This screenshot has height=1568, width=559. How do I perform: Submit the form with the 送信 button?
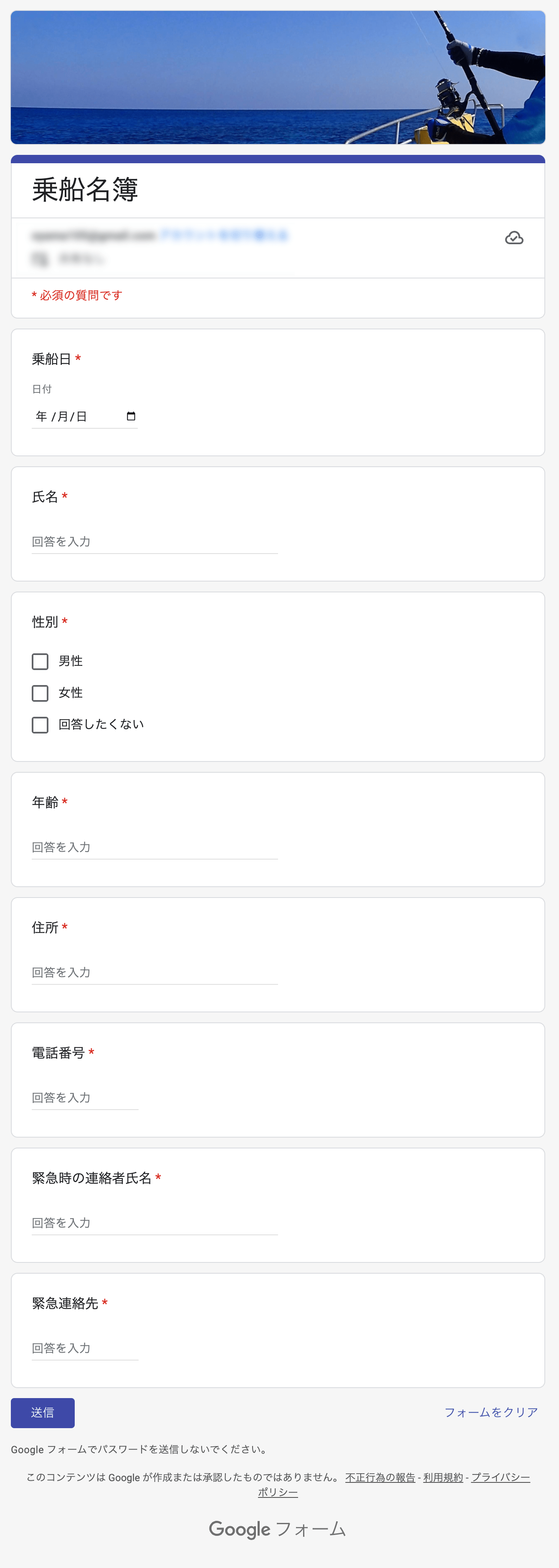[x=43, y=1413]
